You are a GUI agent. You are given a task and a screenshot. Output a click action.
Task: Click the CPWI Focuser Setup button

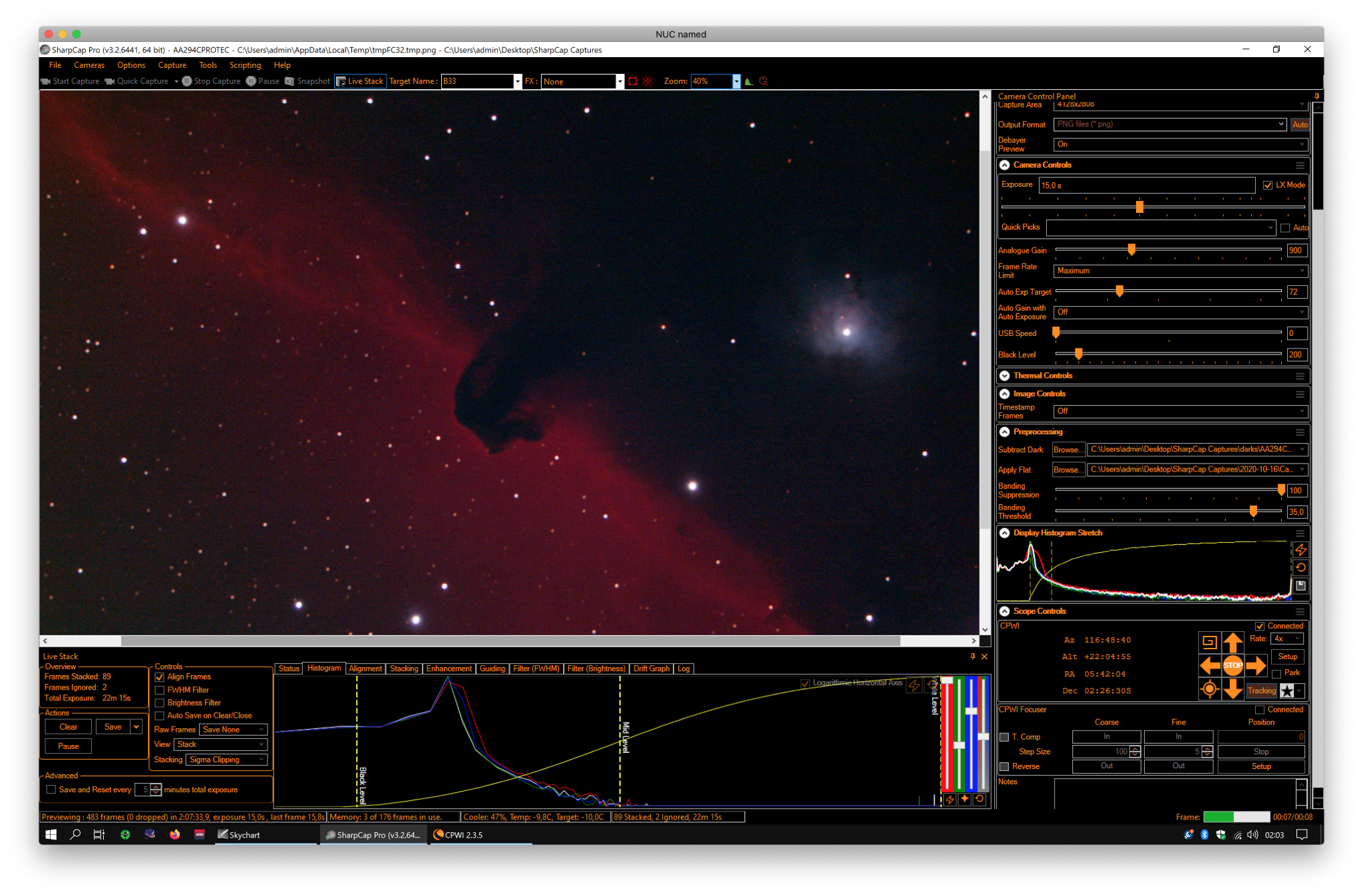pyautogui.click(x=1261, y=766)
